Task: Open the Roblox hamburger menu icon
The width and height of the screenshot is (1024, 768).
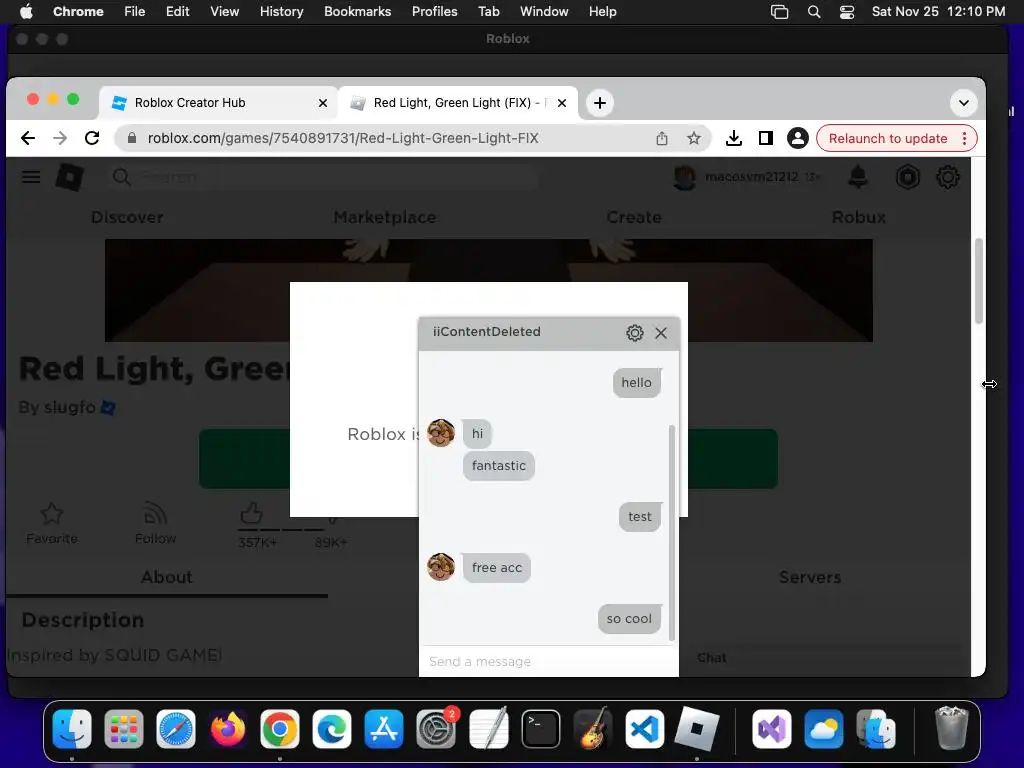Action: click(x=31, y=177)
